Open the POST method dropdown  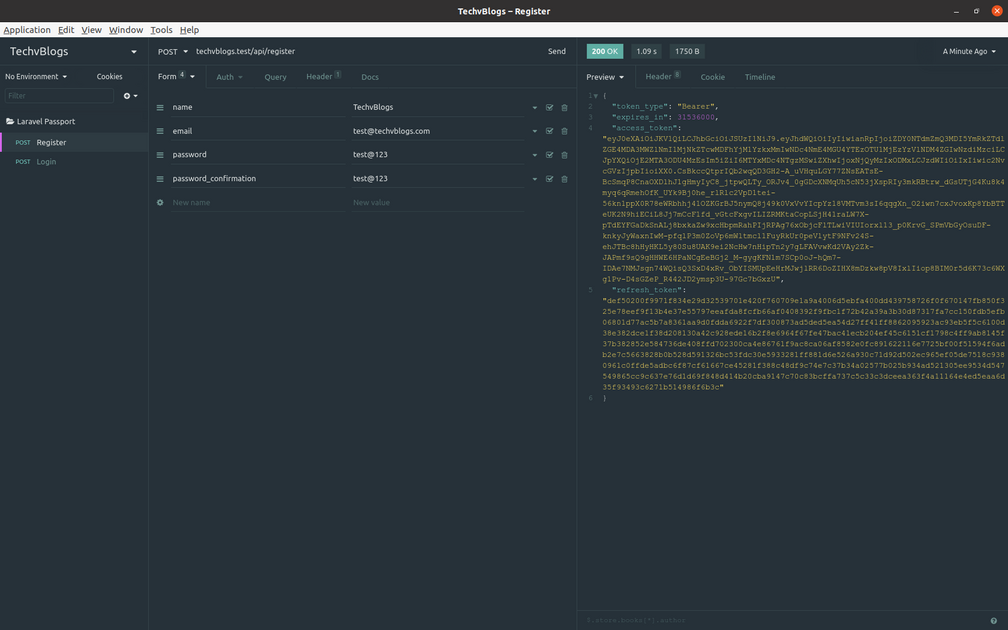tap(171, 51)
